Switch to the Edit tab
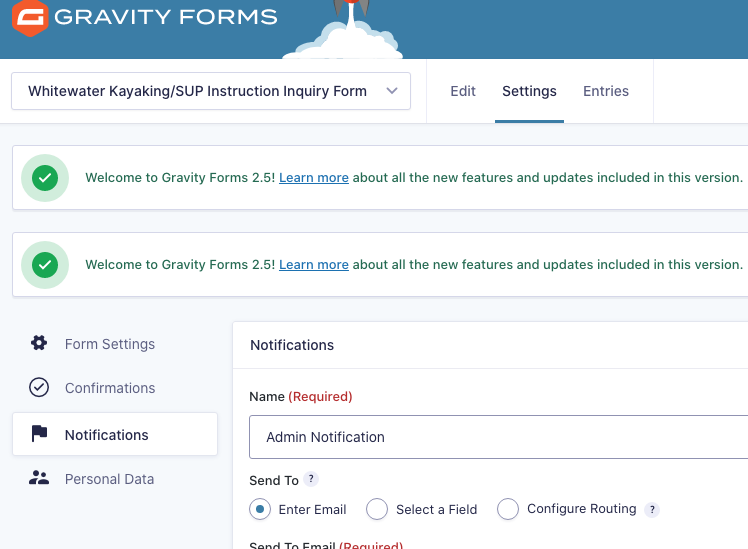The height and width of the screenshot is (549, 748). 463,91
